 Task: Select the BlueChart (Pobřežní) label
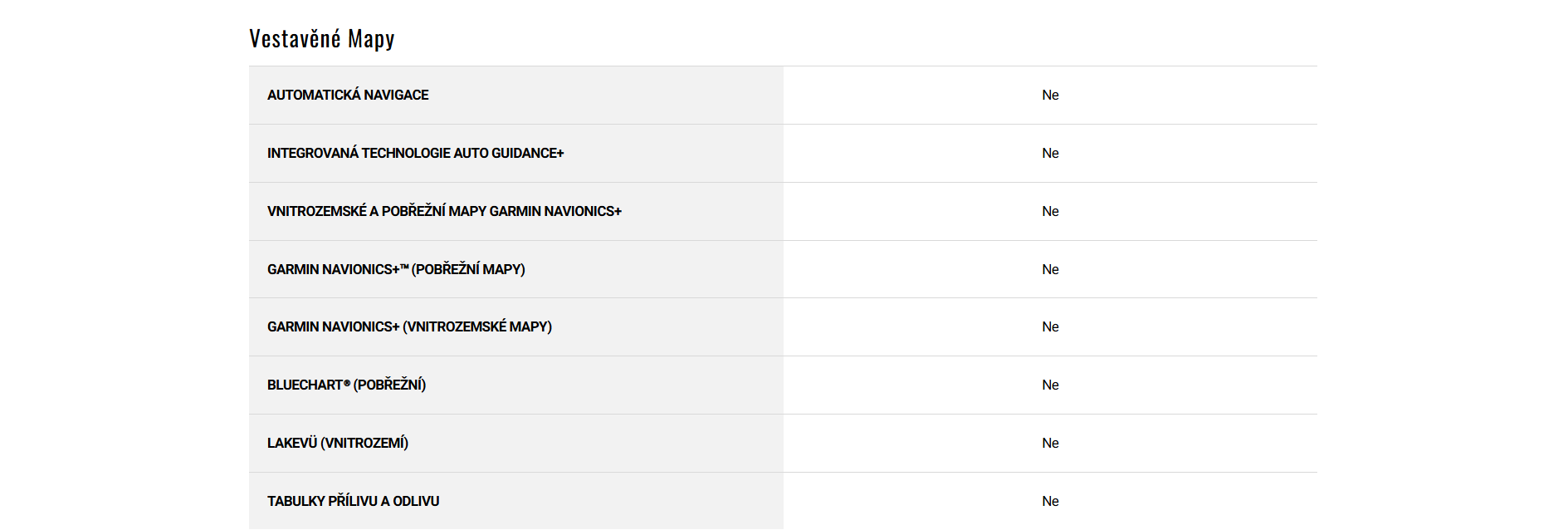[346, 385]
